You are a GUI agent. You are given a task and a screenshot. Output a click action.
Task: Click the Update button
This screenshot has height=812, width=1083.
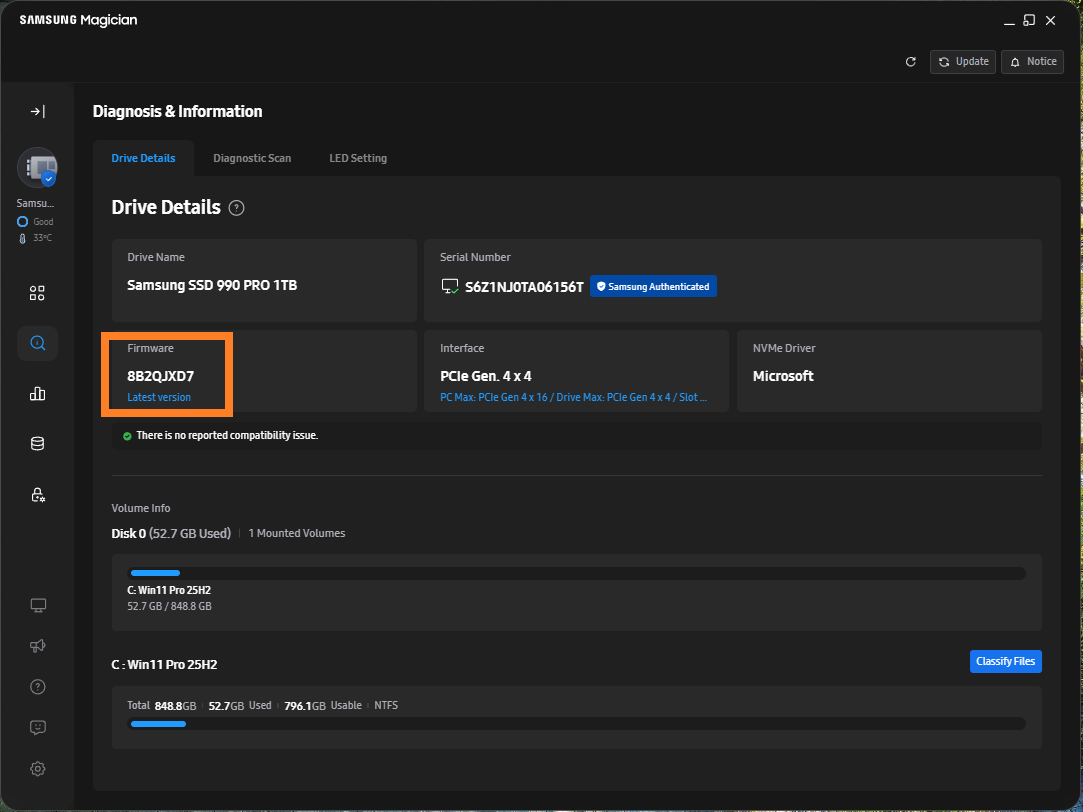click(x=962, y=62)
